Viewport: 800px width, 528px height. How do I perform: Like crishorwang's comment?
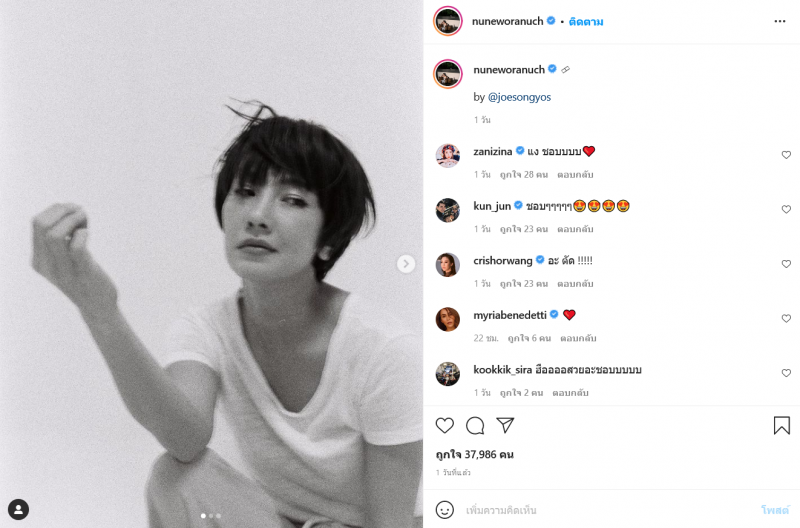pos(786,264)
